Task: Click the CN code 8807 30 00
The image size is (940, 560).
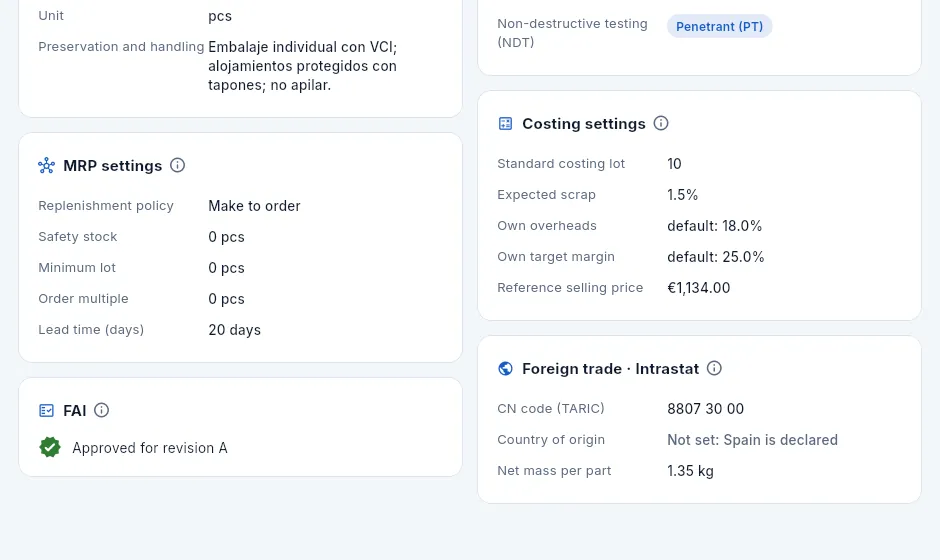Action: (706, 409)
